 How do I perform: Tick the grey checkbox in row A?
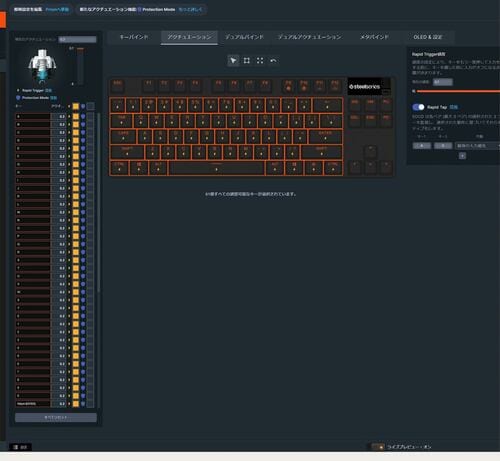[90, 116]
